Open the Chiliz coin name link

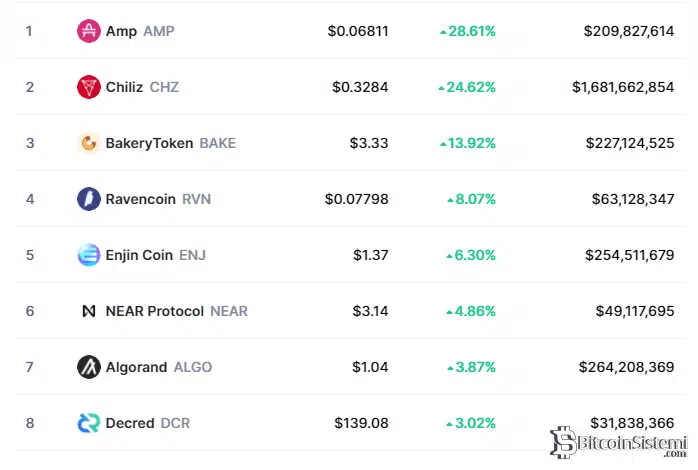click(125, 87)
